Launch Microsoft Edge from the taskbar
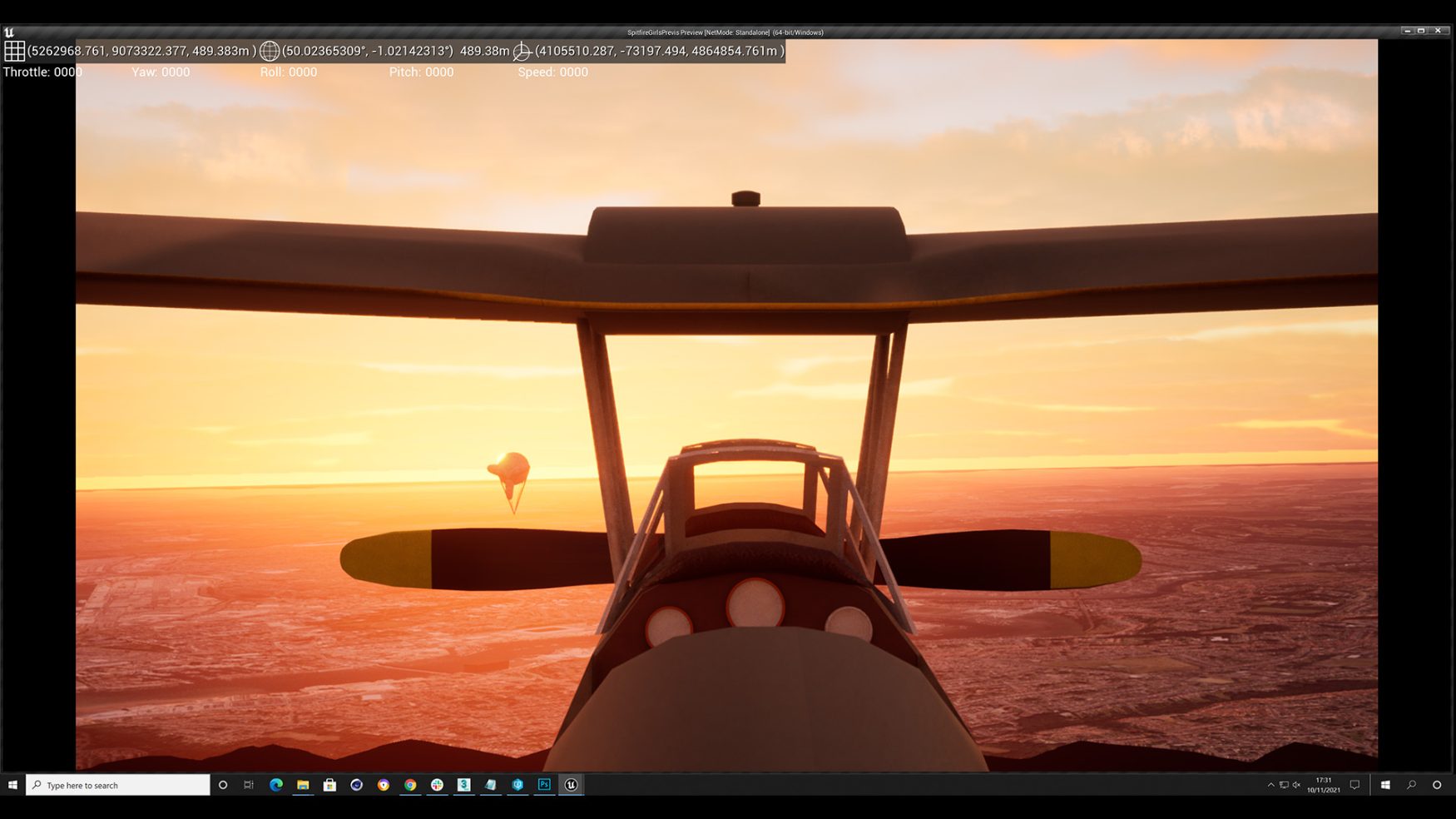Screen dimensions: 1456x819 (276, 785)
